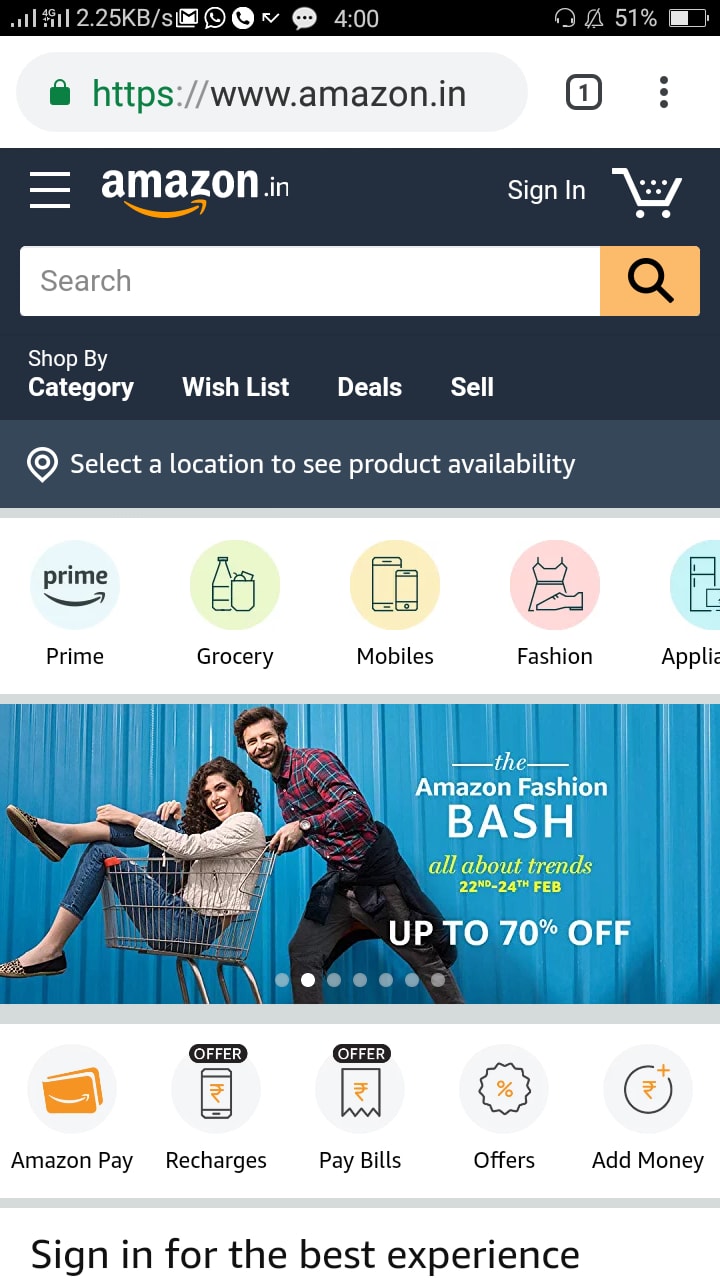The height and width of the screenshot is (1280, 720).
Task: Open Chrome's three-dot menu
Action: tap(663, 93)
